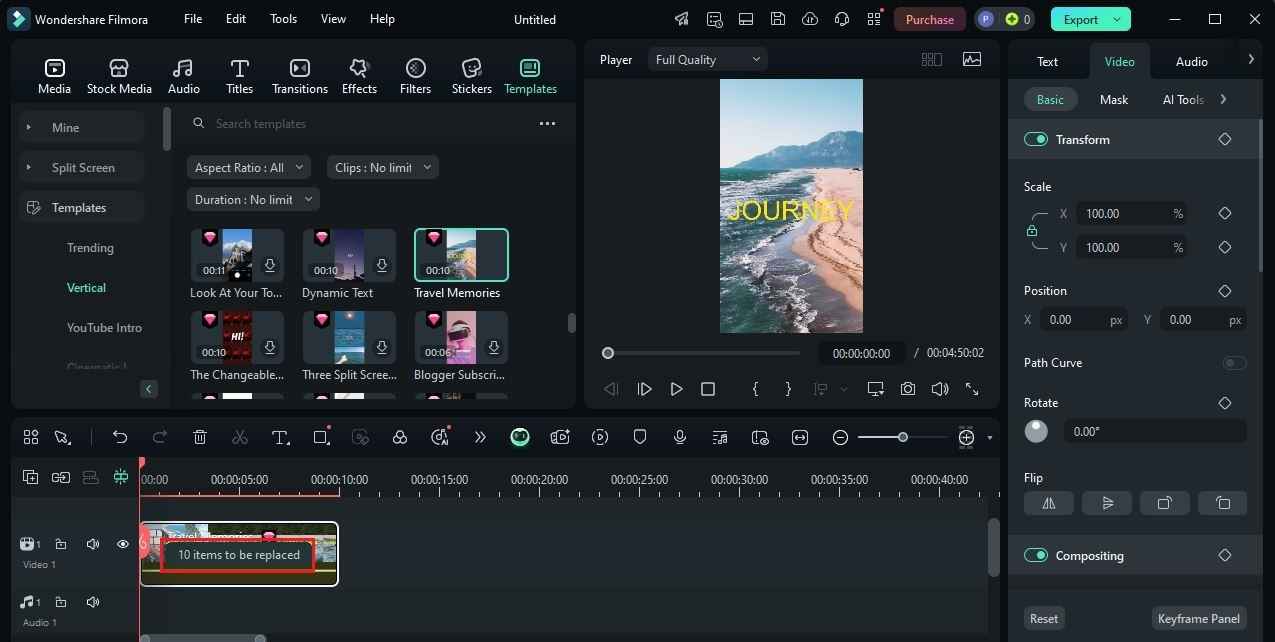The height and width of the screenshot is (642, 1275).
Task: Open the Tools menu
Action: (283, 19)
